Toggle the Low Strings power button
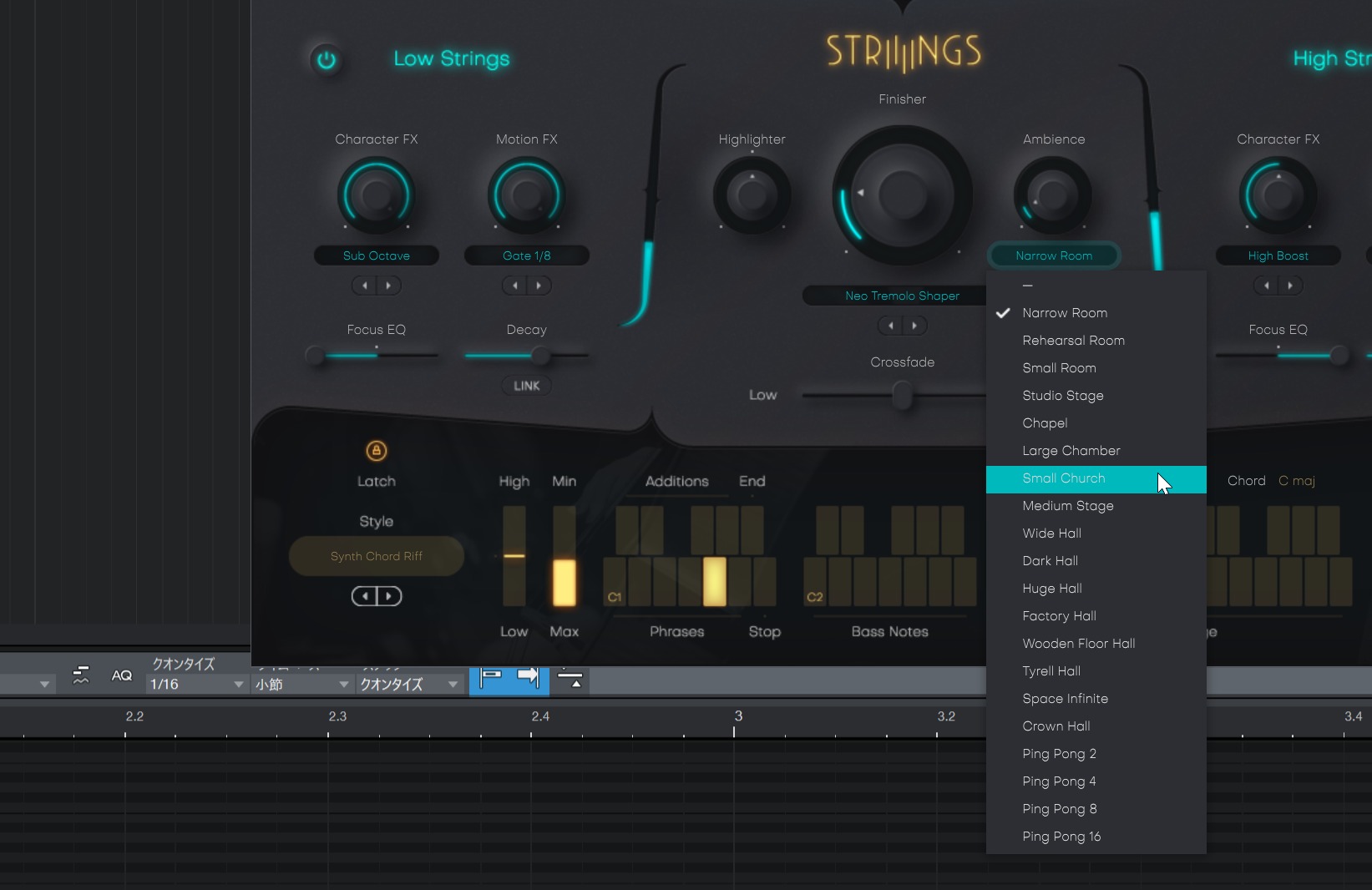Screen dimensions: 1372x890 pos(327,60)
